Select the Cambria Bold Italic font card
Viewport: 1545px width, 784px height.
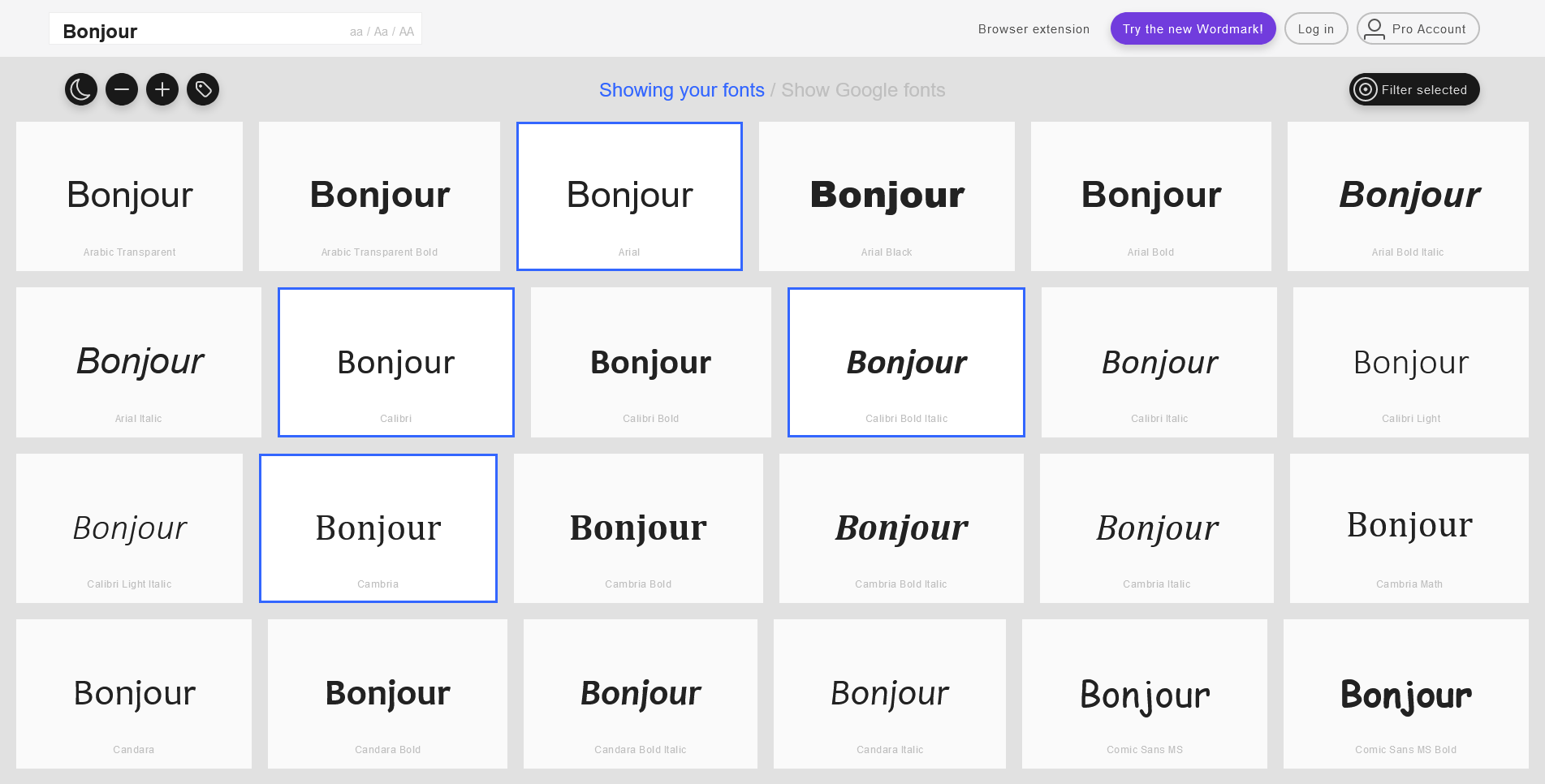[x=901, y=528]
